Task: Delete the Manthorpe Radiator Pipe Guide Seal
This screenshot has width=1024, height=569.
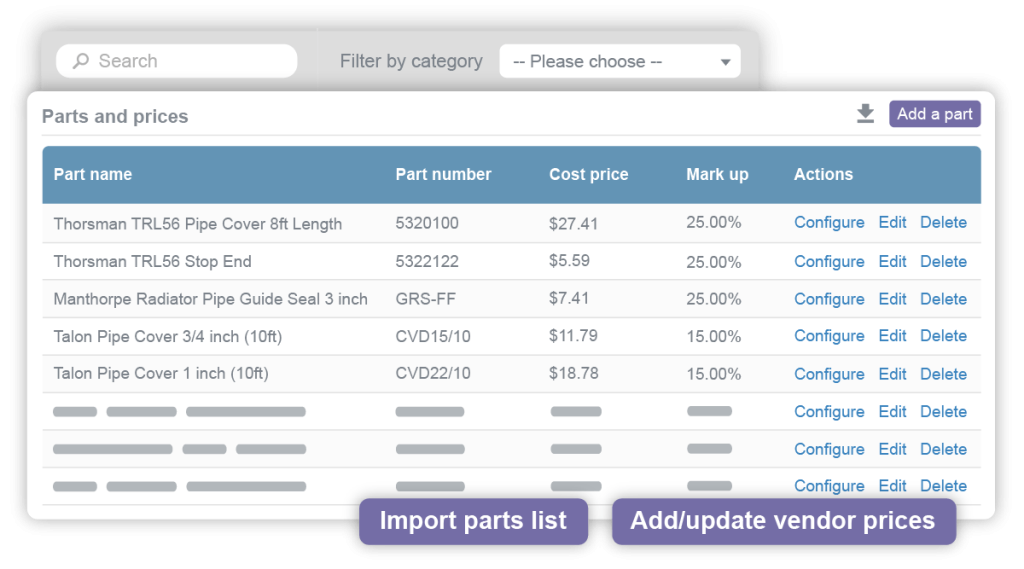Action: (943, 299)
